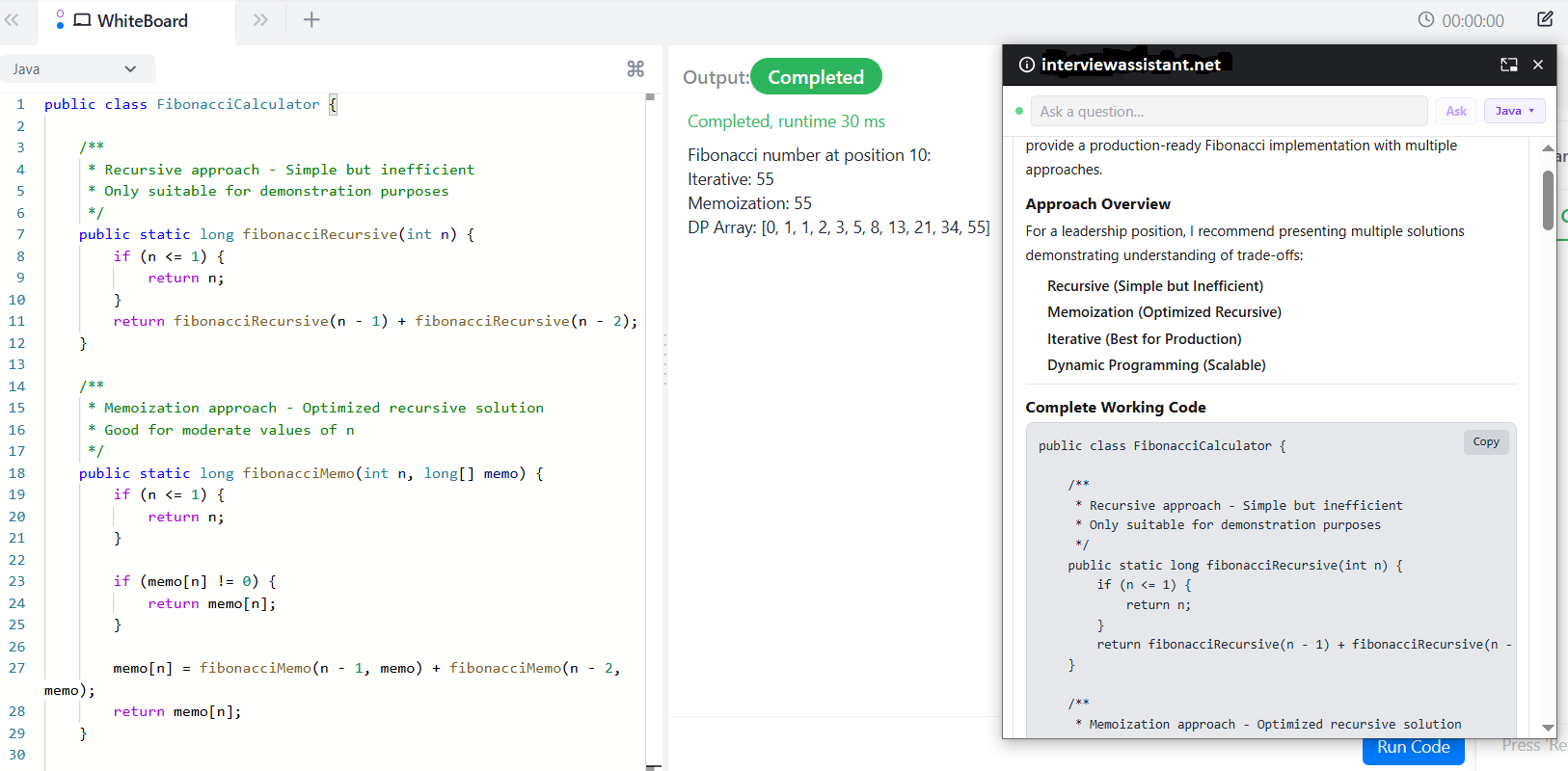Click 'Memoization: 55' output line

pyautogui.click(x=749, y=203)
